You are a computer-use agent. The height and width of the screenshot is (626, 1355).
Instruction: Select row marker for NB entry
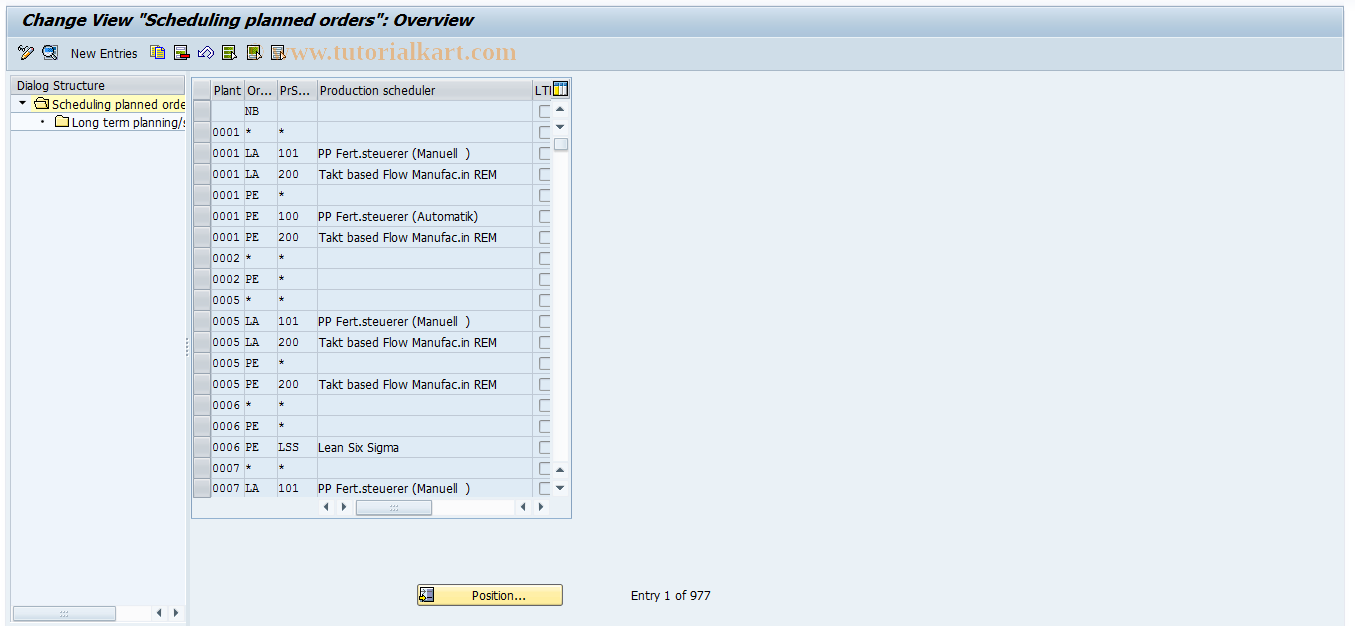[202, 111]
